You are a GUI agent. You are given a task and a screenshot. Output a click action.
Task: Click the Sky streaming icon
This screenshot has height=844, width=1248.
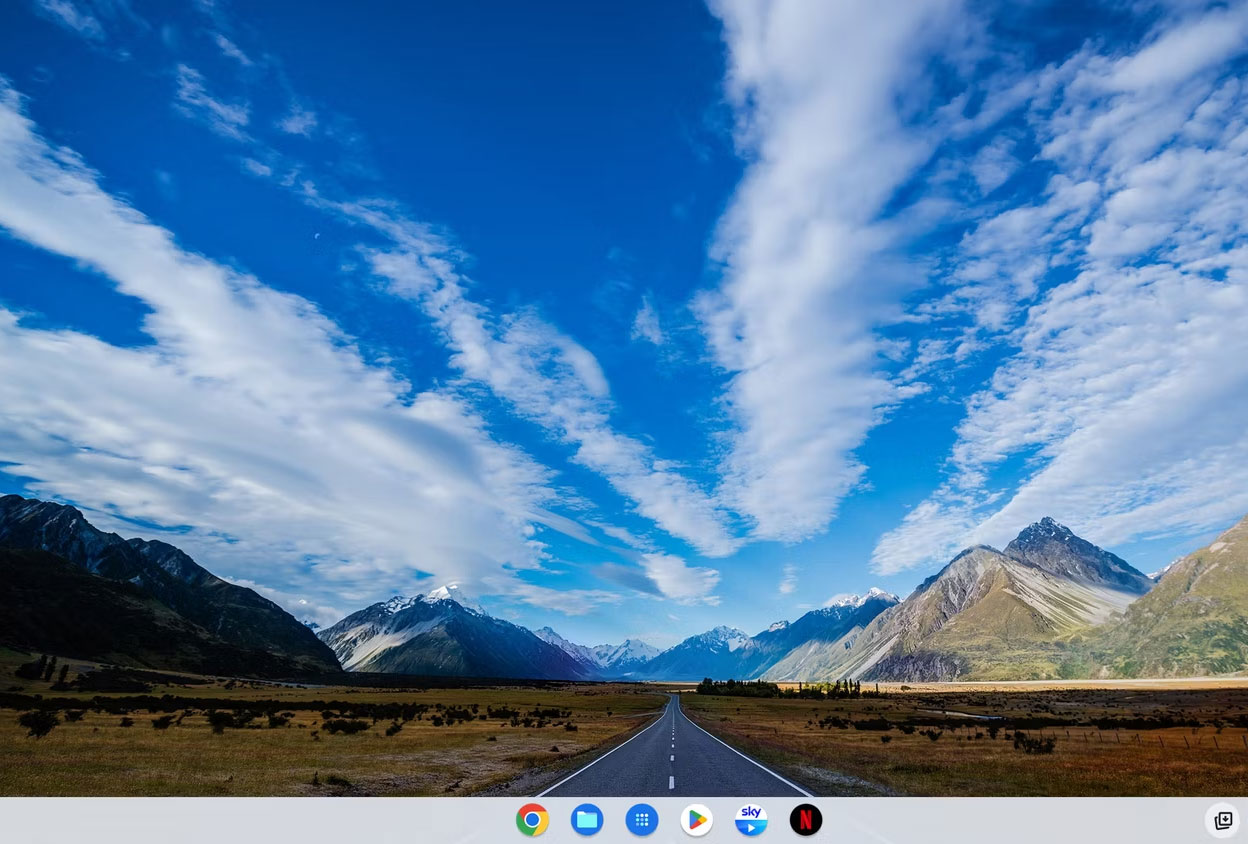tap(751, 820)
